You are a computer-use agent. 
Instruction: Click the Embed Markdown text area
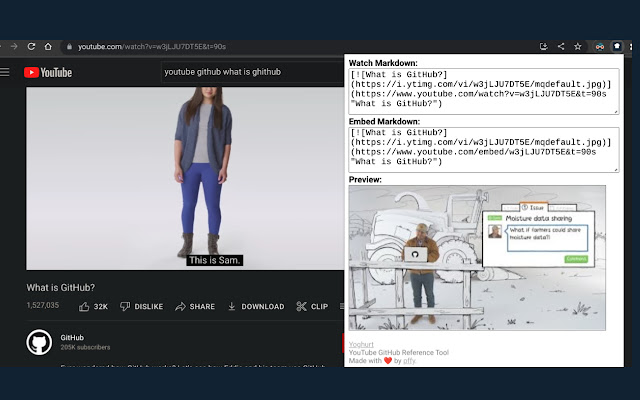[x=484, y=149]
